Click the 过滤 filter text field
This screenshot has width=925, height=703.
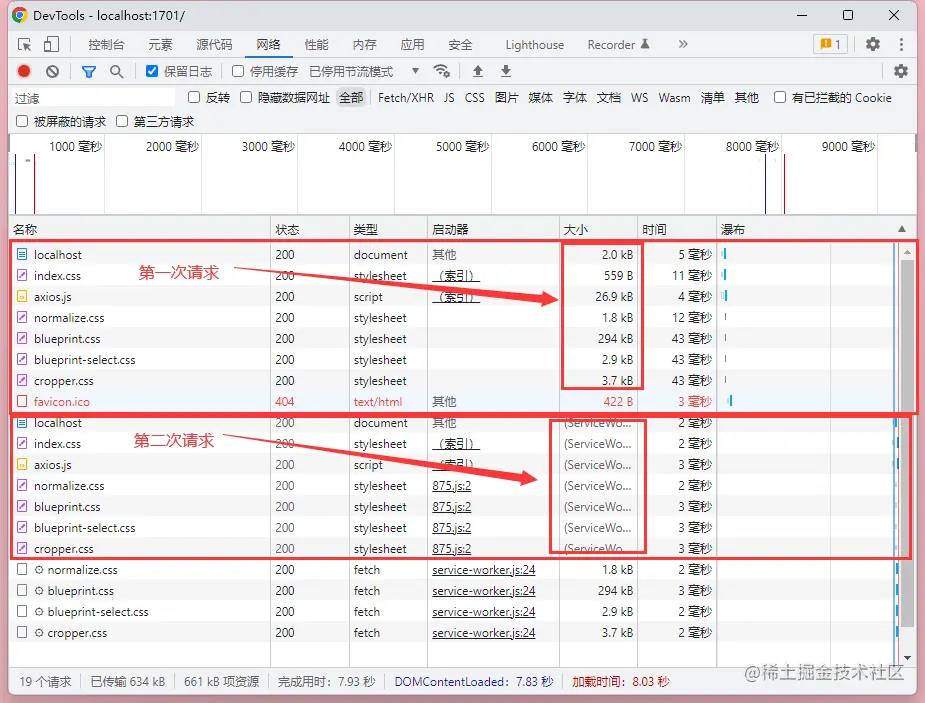(92, 97)
